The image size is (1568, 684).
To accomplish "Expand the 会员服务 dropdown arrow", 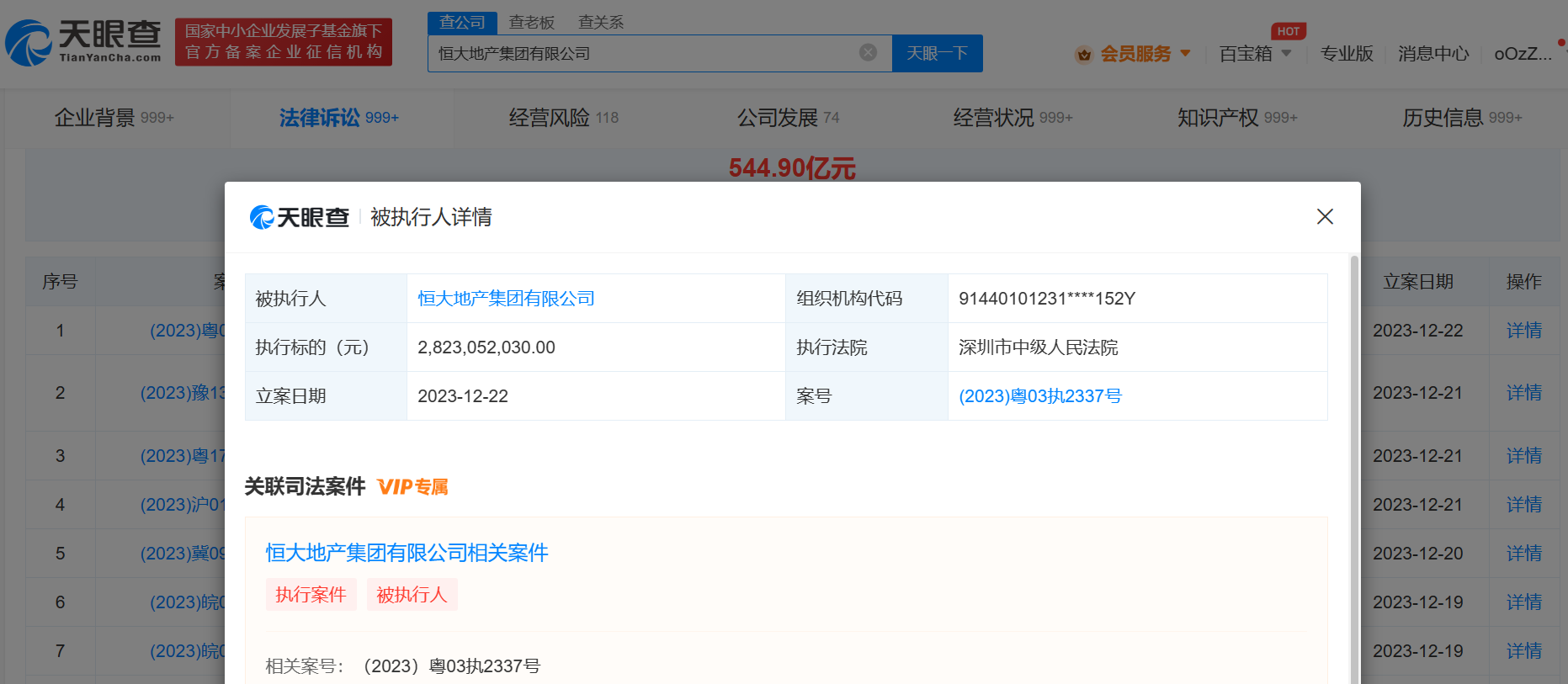I will click(1185, 53).
